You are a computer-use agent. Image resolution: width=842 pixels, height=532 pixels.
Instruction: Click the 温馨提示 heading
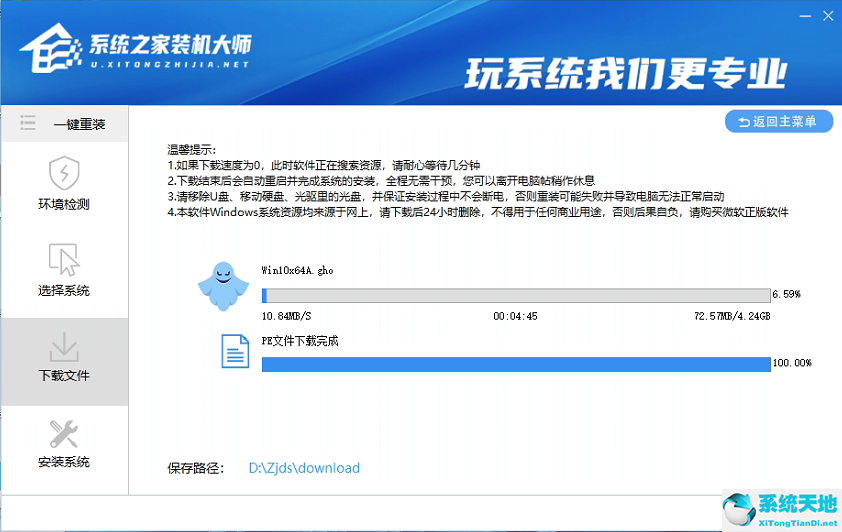point(192,150)
